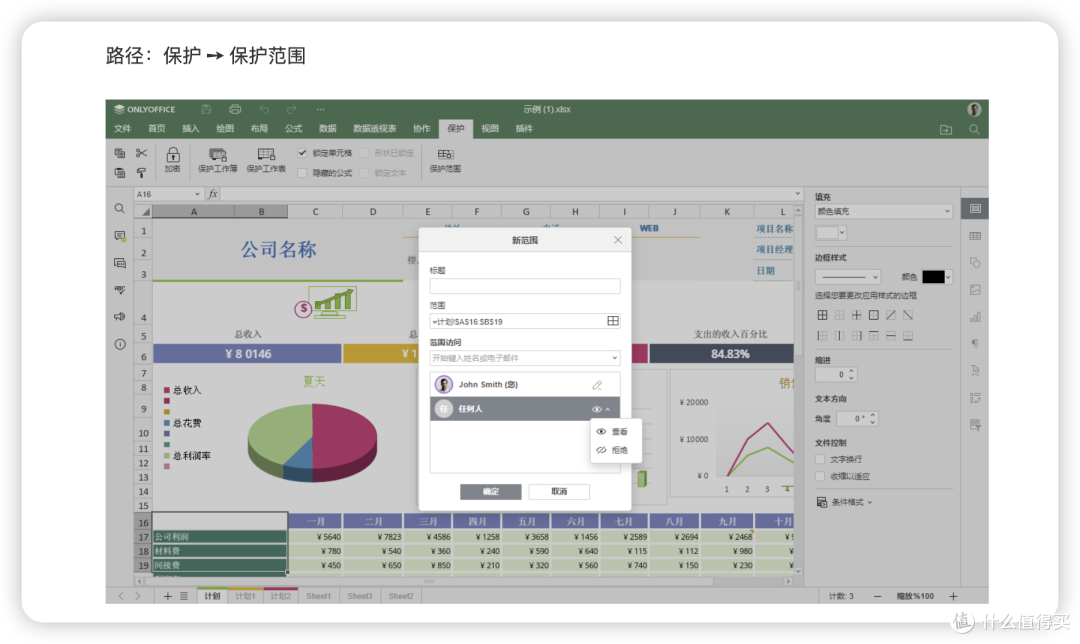Open the 文件 menu tab
This screenshot has width=1080, height=644.
click(123, 129)
